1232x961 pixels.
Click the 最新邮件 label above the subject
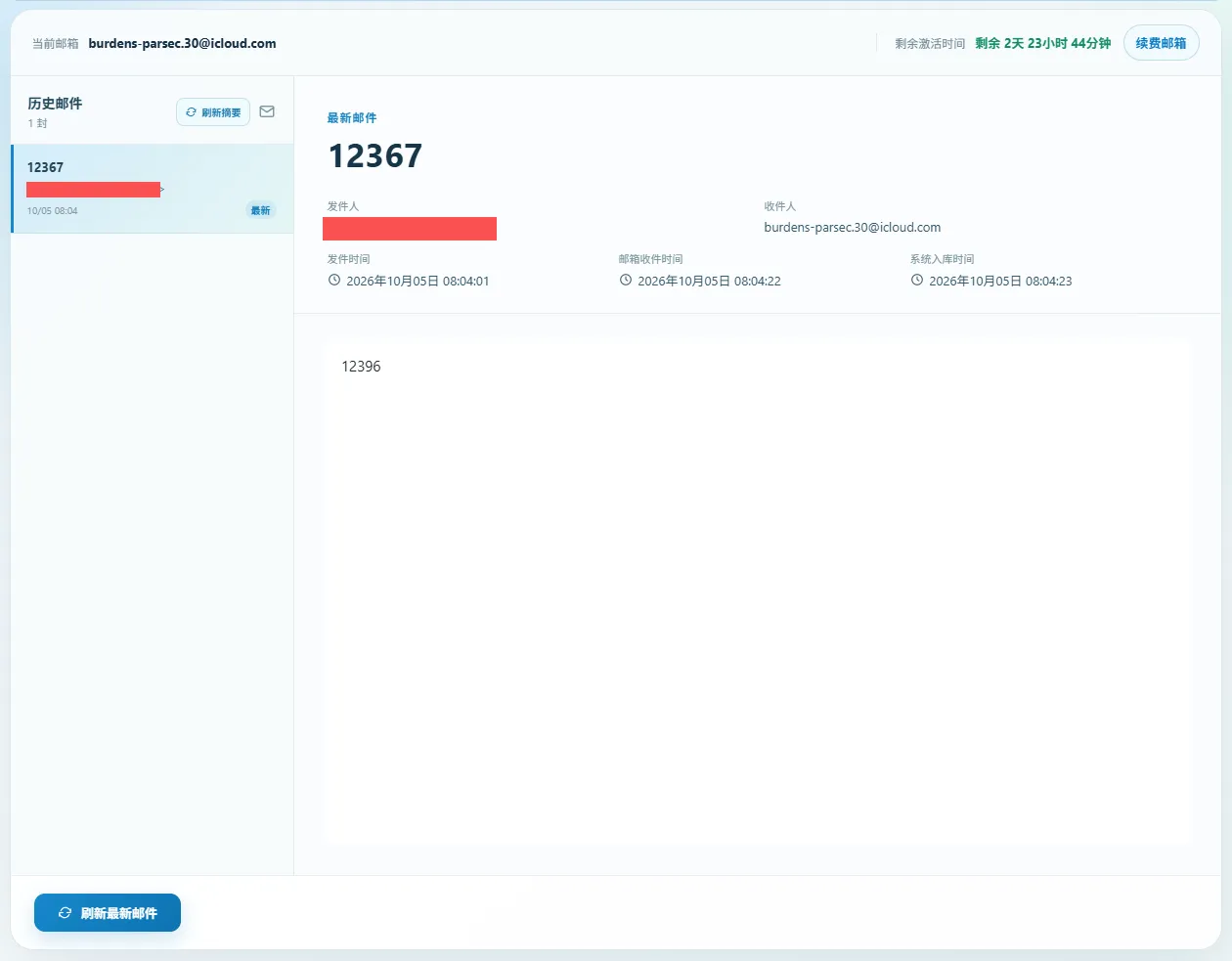[x=352, y=117]
